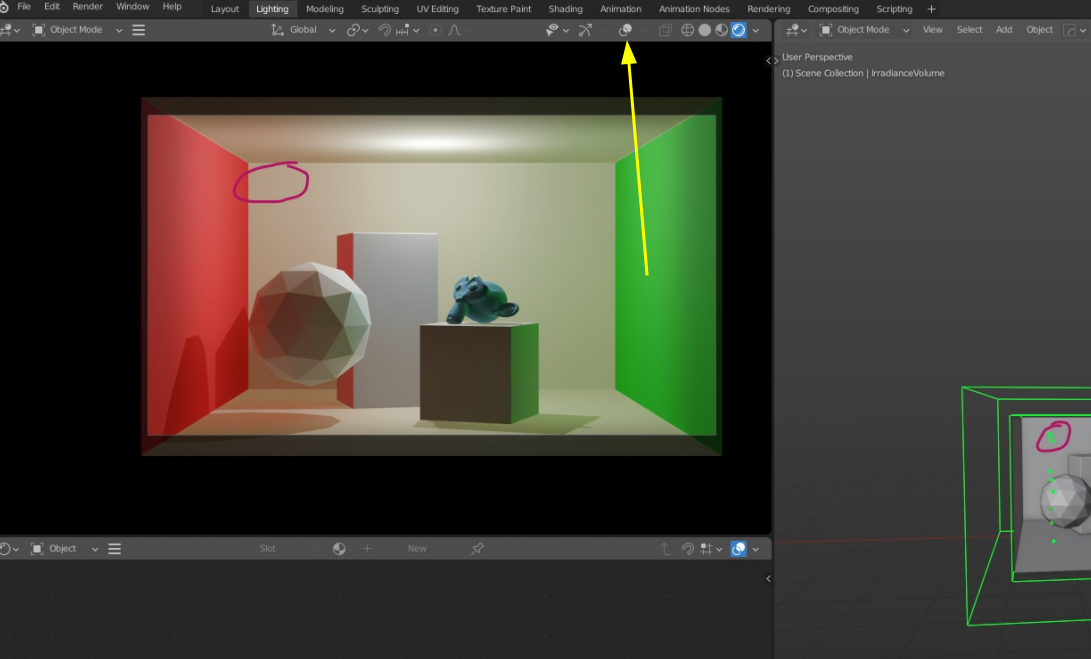The width and height of the screenshot is (1091, 659).
Task: Switch to the Shading workspace tab
Action: 565,9
